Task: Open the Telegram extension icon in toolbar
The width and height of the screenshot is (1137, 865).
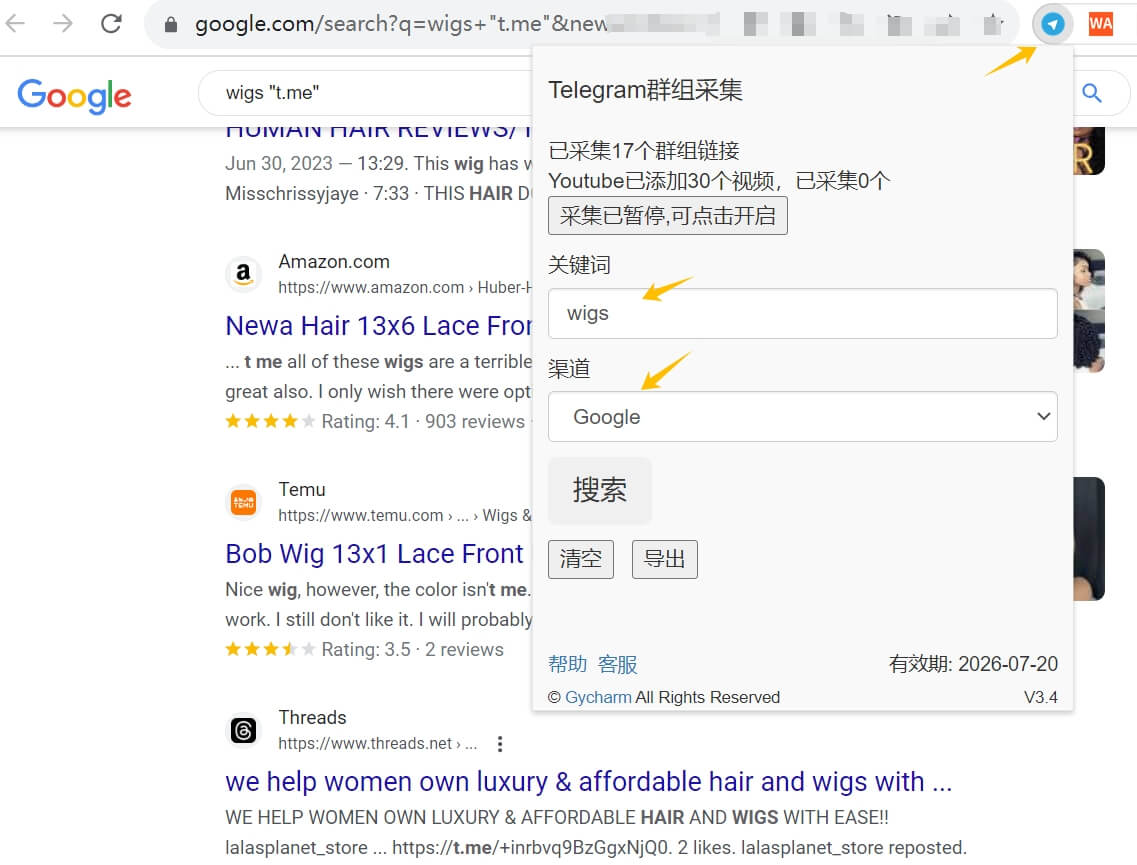Action: (1052, 24)
